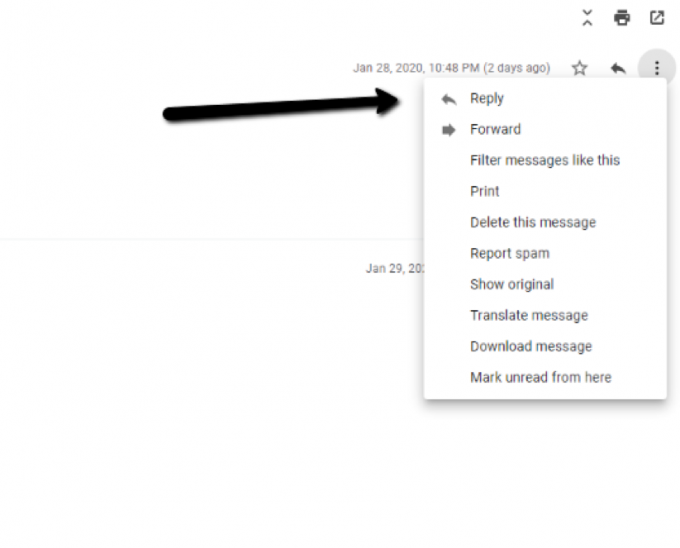Choose Reply from the message menu
Image resolution: width=680 pixels, height=548 pixels.
(545, 98)
